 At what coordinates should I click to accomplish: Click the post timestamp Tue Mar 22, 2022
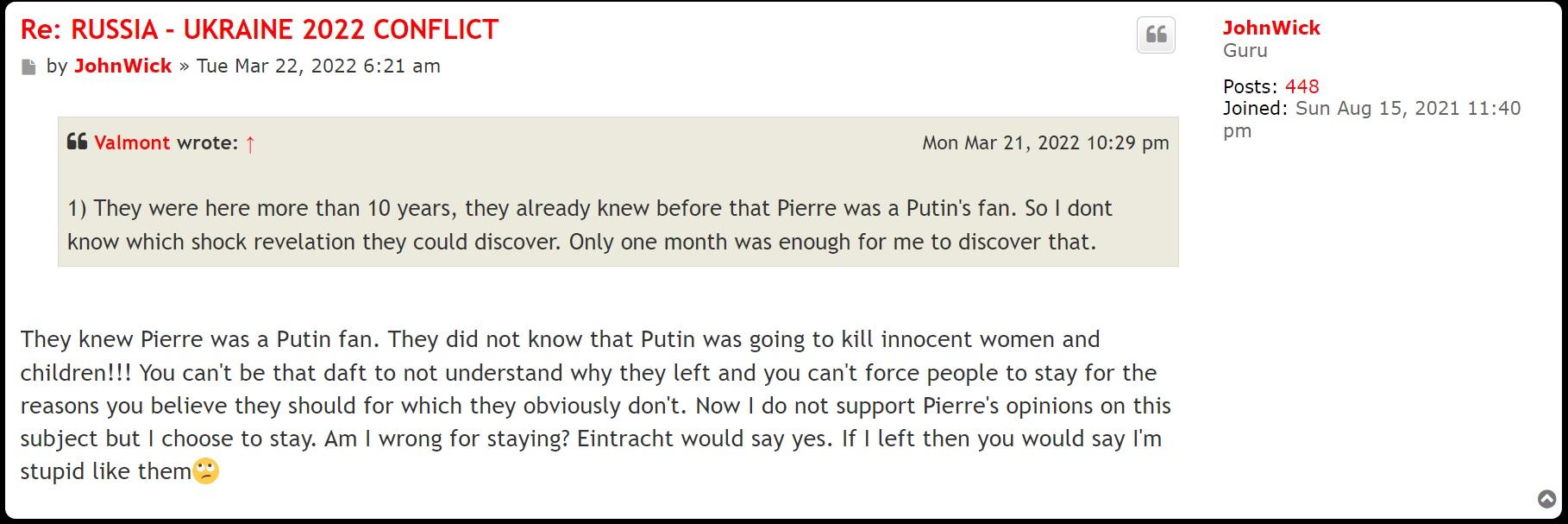pyautogui.click(x=318, y=66)
